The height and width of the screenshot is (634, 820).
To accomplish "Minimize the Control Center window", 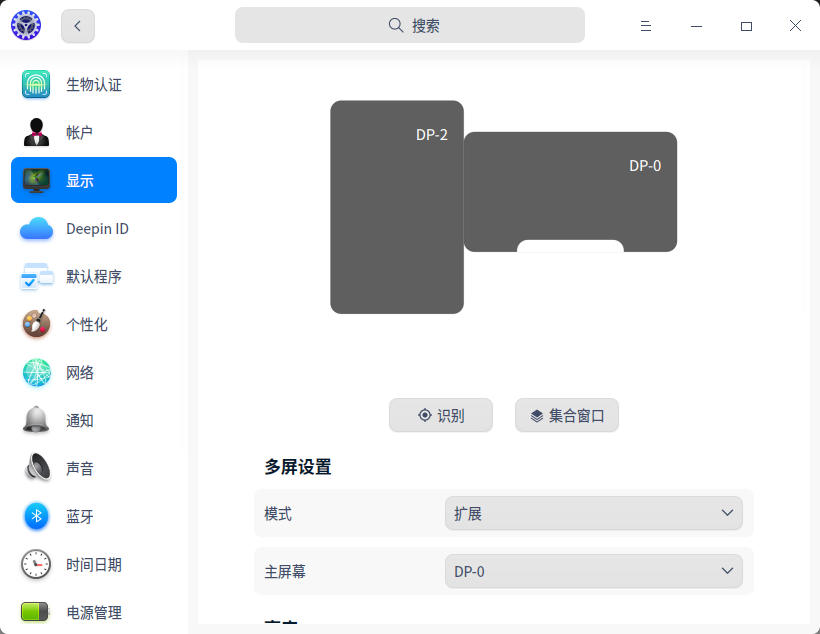I will click(x=696, y=26).
